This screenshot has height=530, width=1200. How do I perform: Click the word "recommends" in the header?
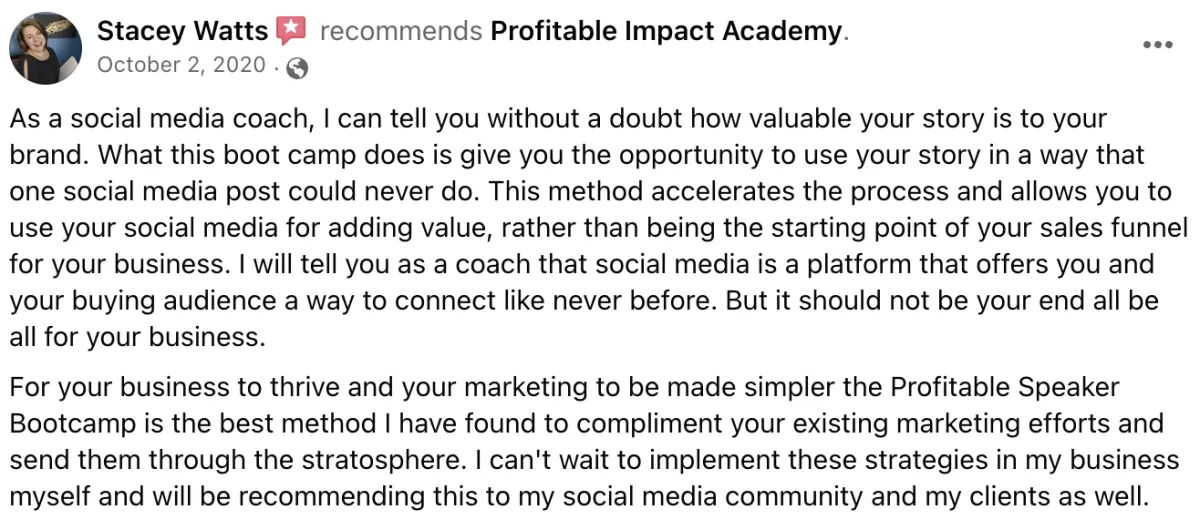tap(400, 32)
